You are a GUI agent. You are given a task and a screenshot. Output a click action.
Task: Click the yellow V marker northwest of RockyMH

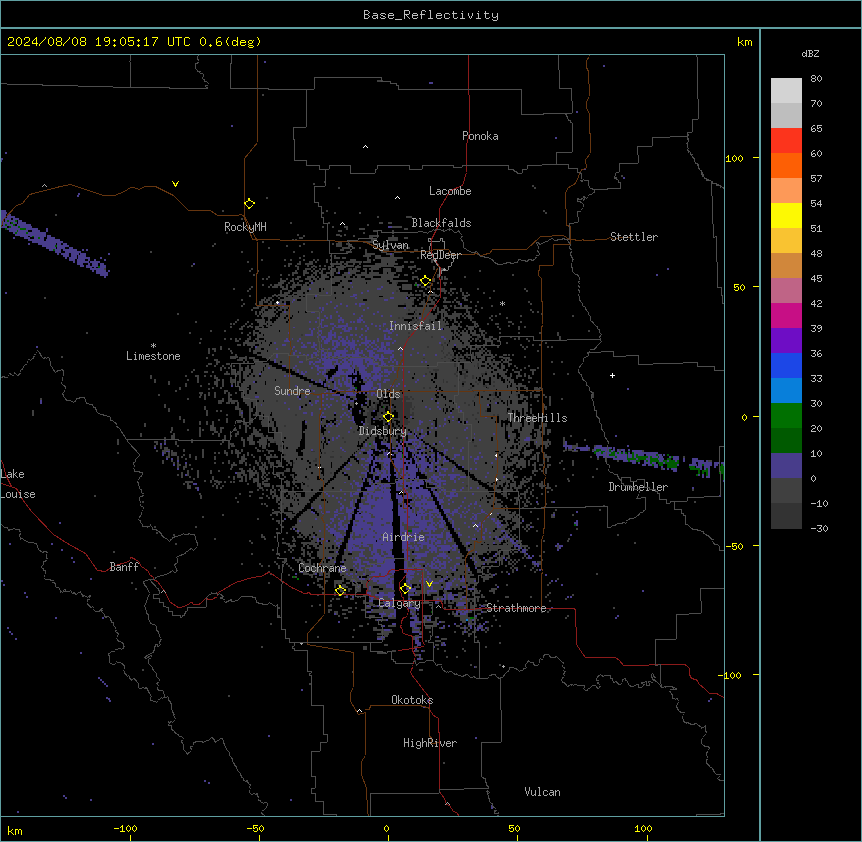pyautogui.click(x=175, y=184)
